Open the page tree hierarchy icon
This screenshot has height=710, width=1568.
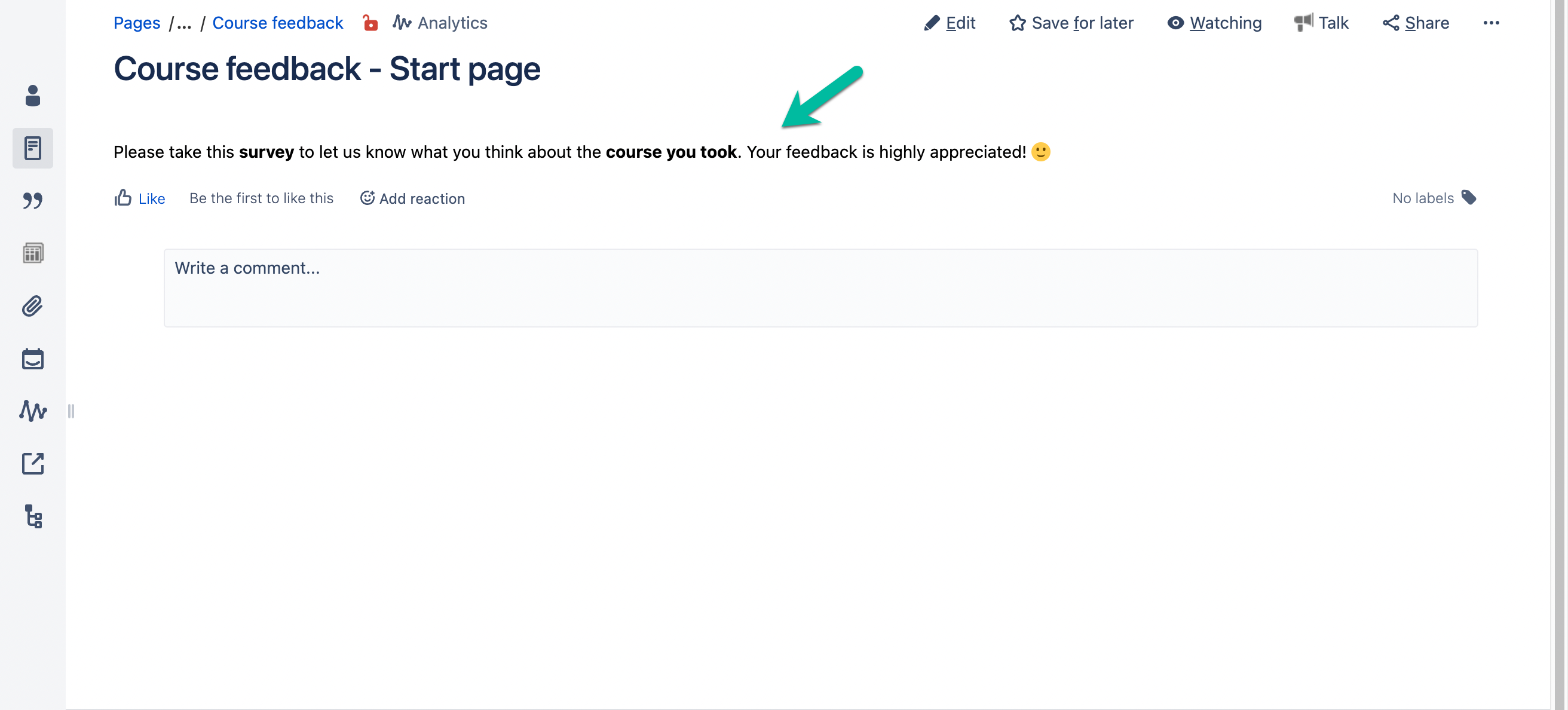pos(33,516)
